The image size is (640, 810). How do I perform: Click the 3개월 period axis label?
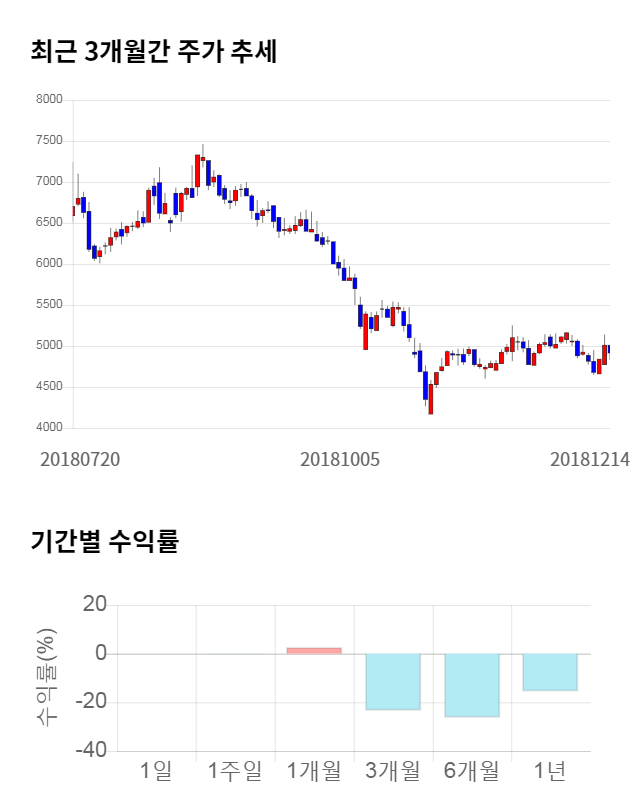click(x=393, y=771)
